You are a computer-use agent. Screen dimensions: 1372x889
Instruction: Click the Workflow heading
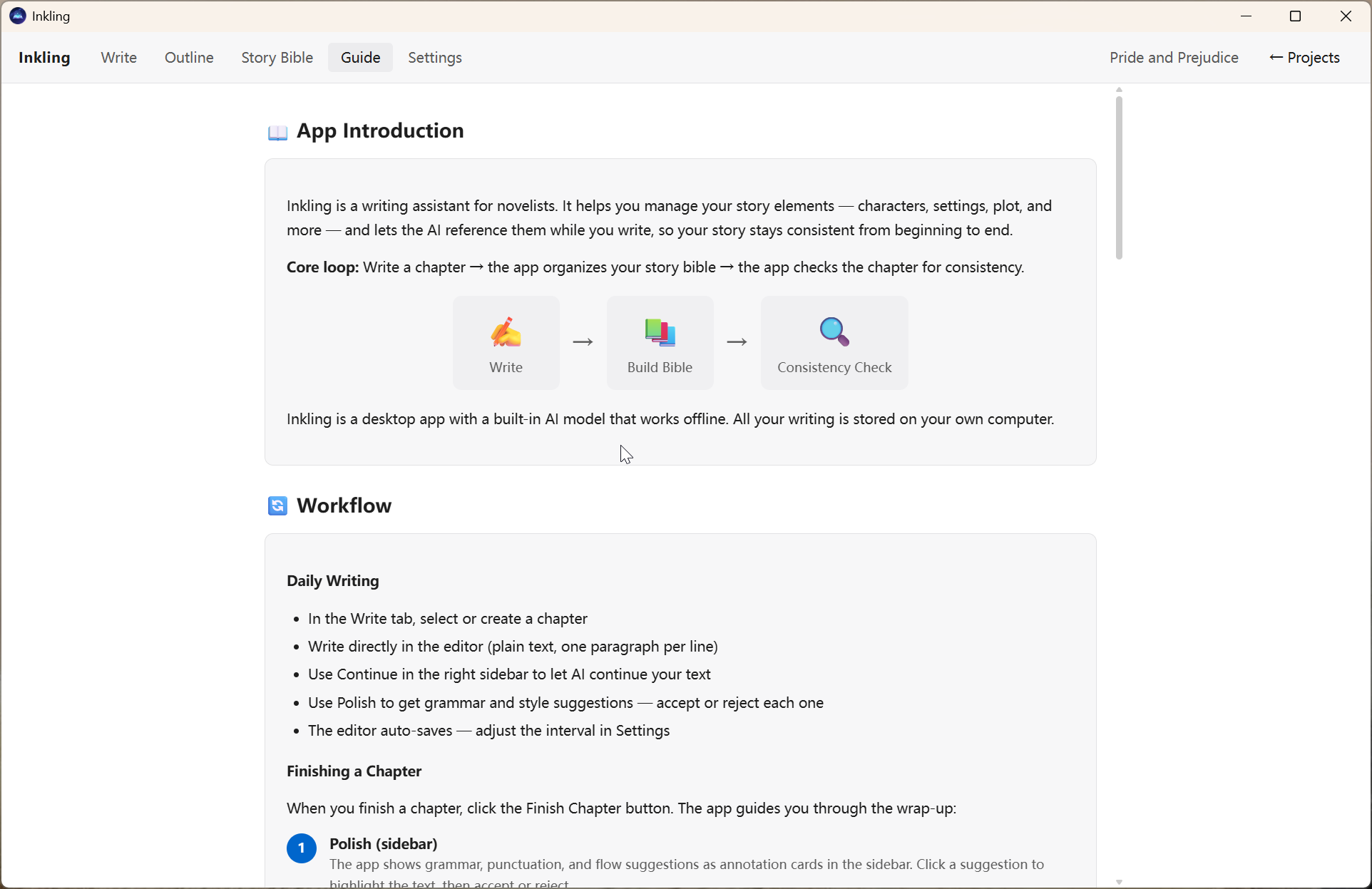344,505
